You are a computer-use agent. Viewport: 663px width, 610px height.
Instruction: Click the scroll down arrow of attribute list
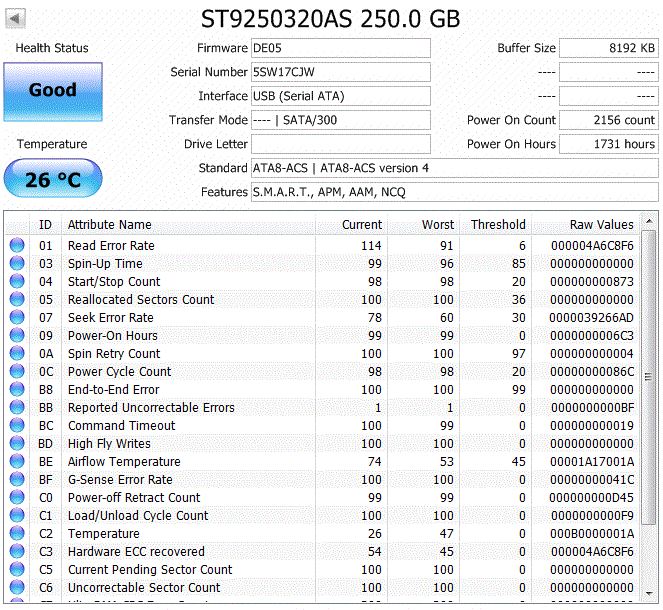[x=649, y=594]
